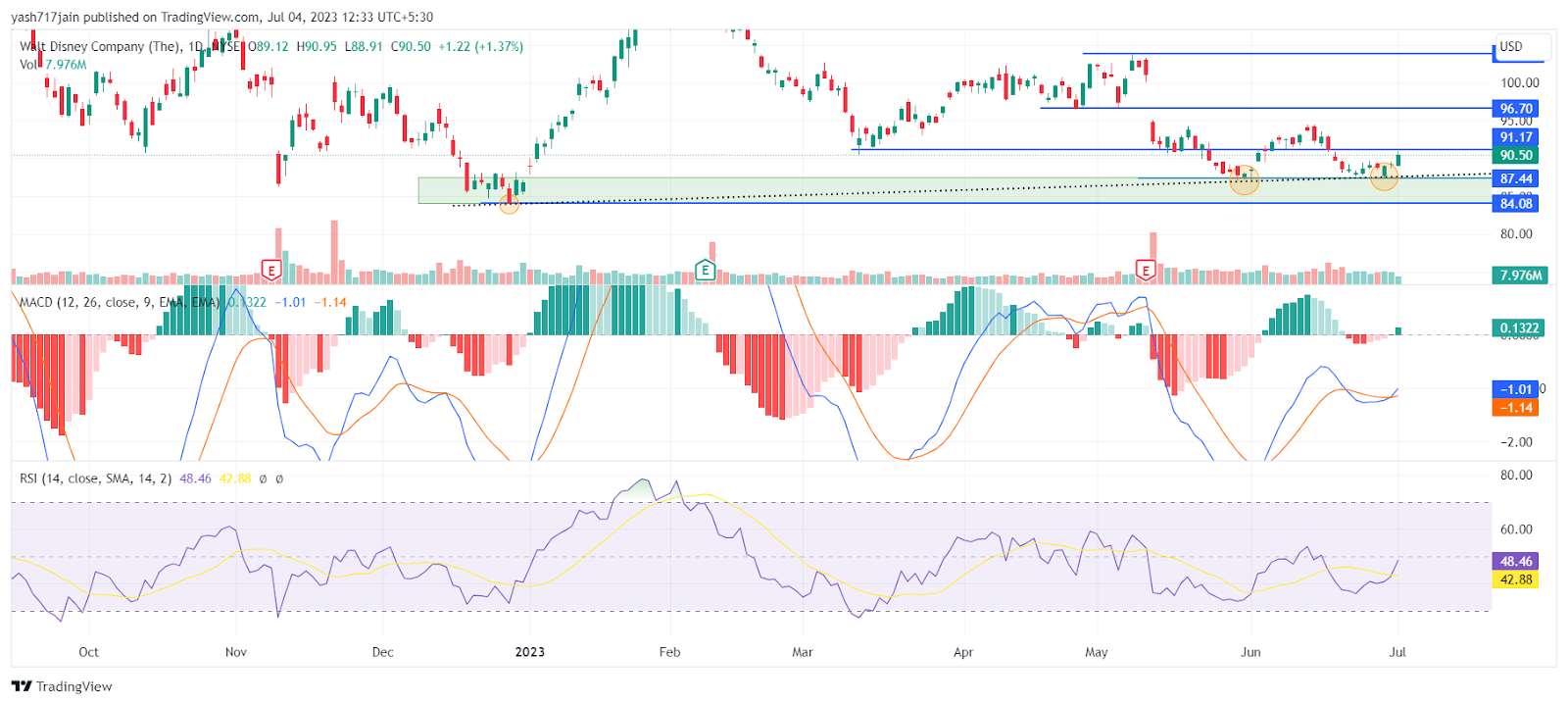
Task: Click the red earnings marker near November
Action: (271, 270)
